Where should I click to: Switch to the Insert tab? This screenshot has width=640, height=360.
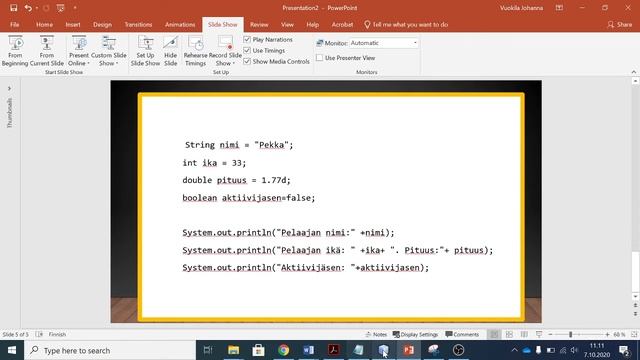click(x=73, y=24)
